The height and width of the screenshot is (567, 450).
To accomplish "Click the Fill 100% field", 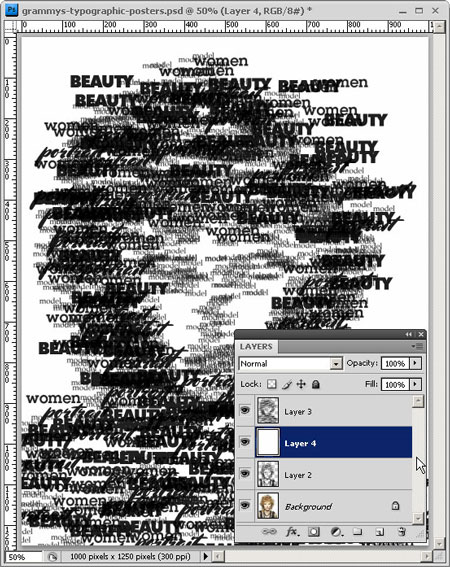I will [x=395, y=384].
